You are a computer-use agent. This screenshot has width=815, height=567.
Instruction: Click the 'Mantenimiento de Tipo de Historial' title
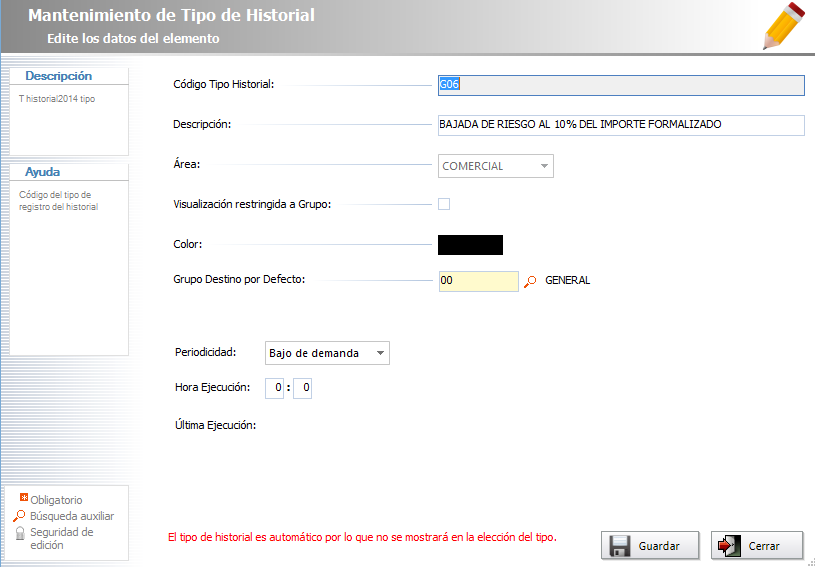[172, 15]
